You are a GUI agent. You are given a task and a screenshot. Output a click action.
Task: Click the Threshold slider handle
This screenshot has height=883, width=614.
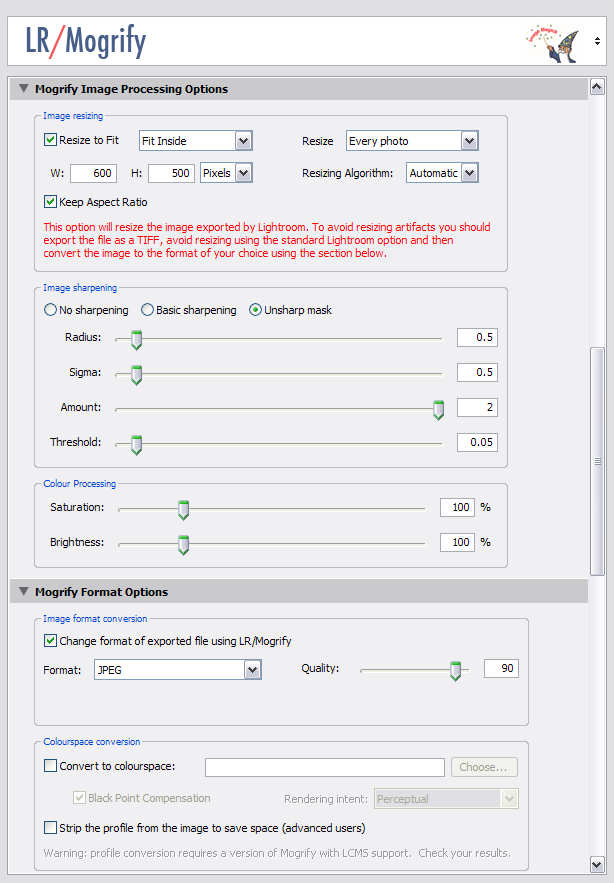tap(136, 445)
